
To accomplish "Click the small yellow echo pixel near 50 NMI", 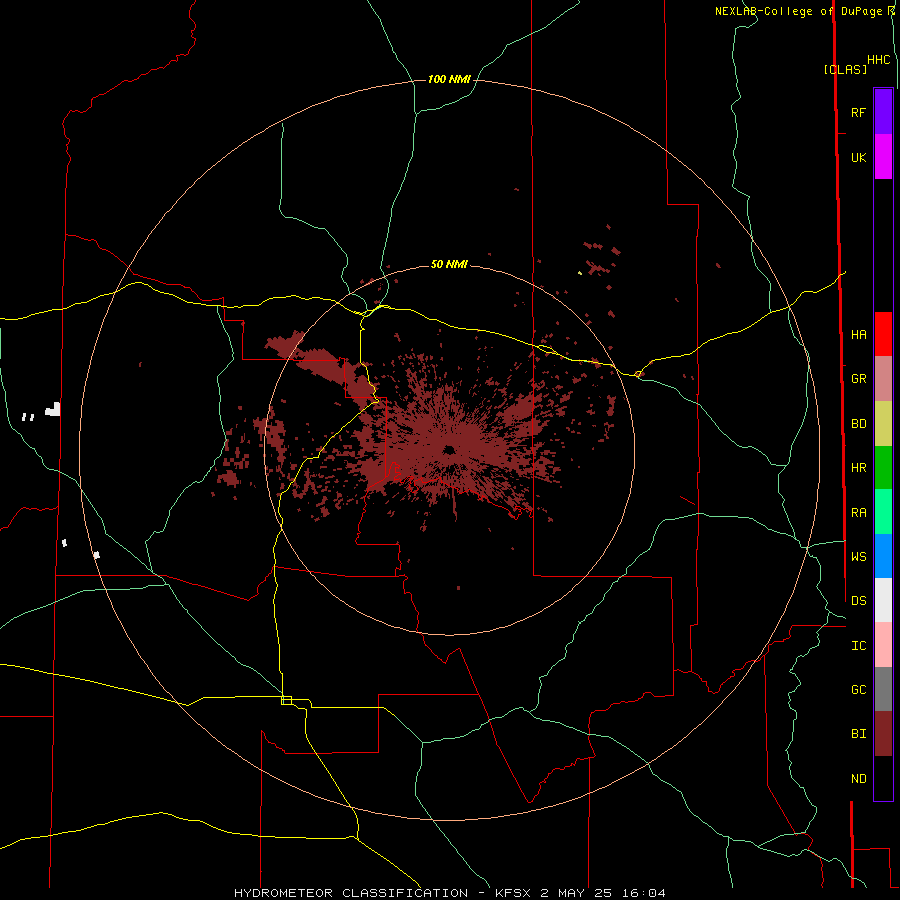I will 580,273.
